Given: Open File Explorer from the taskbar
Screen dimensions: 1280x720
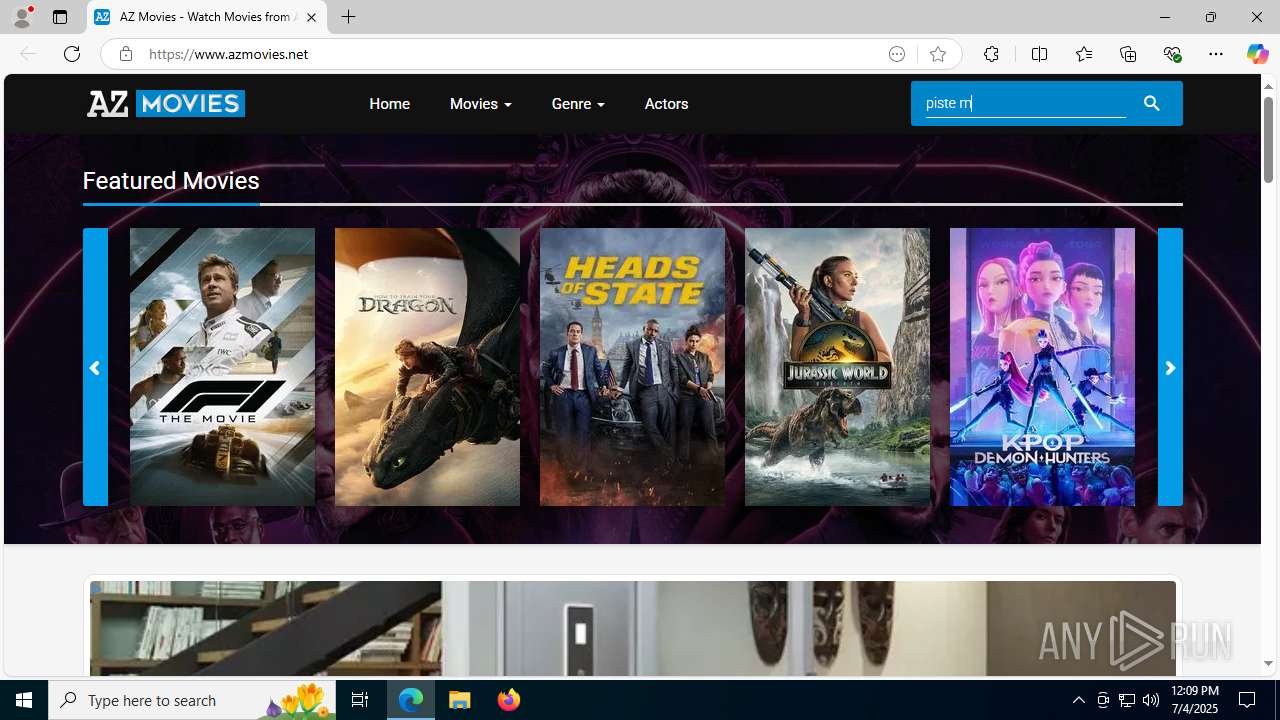Looking at the screenshot, I should (x=460, y=700).
